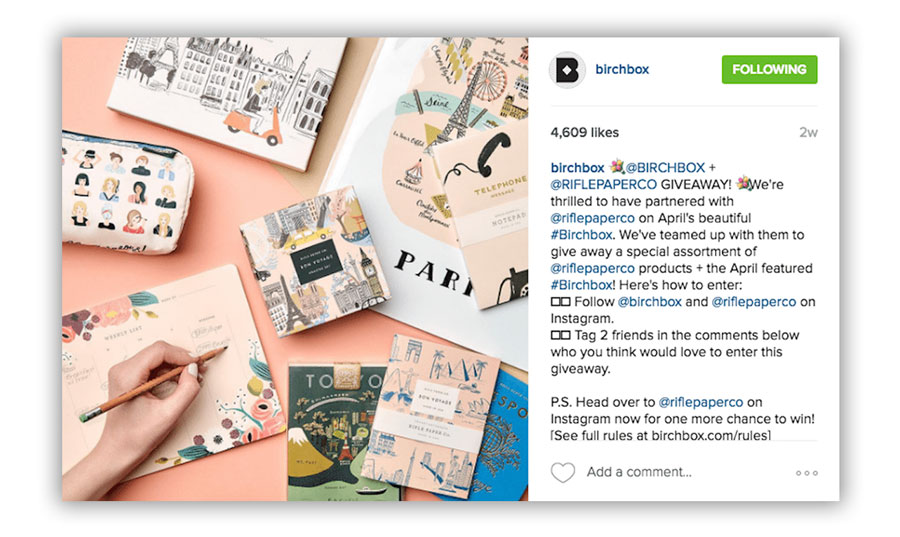The image size is (900, 537).
Task: Open the three-dot more options menu
Action: [x=806, y=473]
